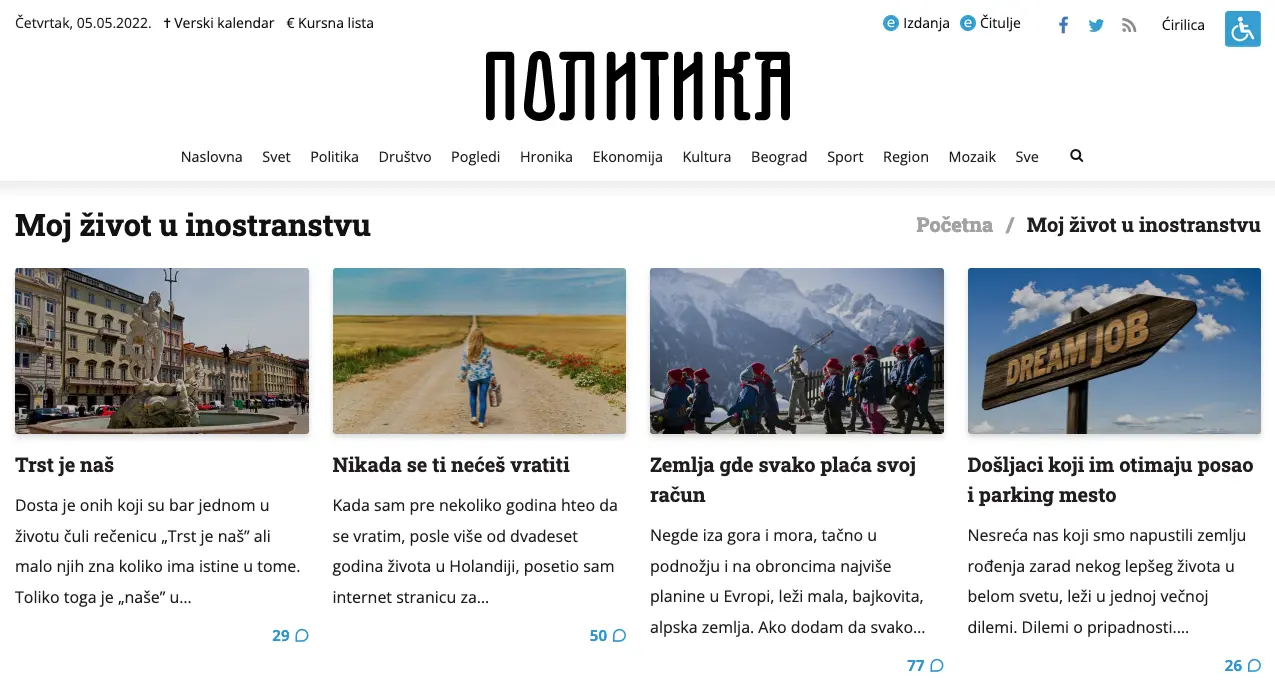The image size is (1275, 690).
Task: Open the Verski kalendar link
Action: [218, 23]
